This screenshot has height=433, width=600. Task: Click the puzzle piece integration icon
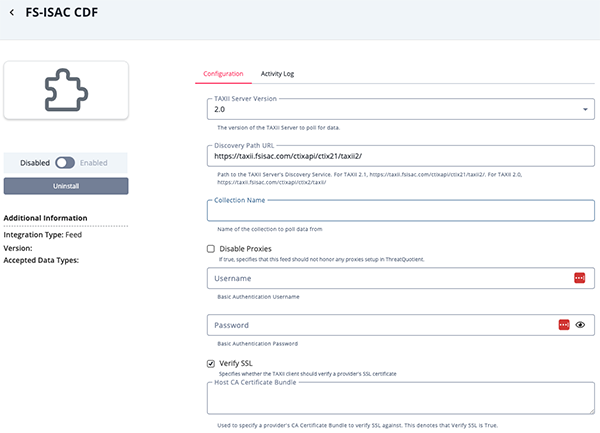(66, 90)
